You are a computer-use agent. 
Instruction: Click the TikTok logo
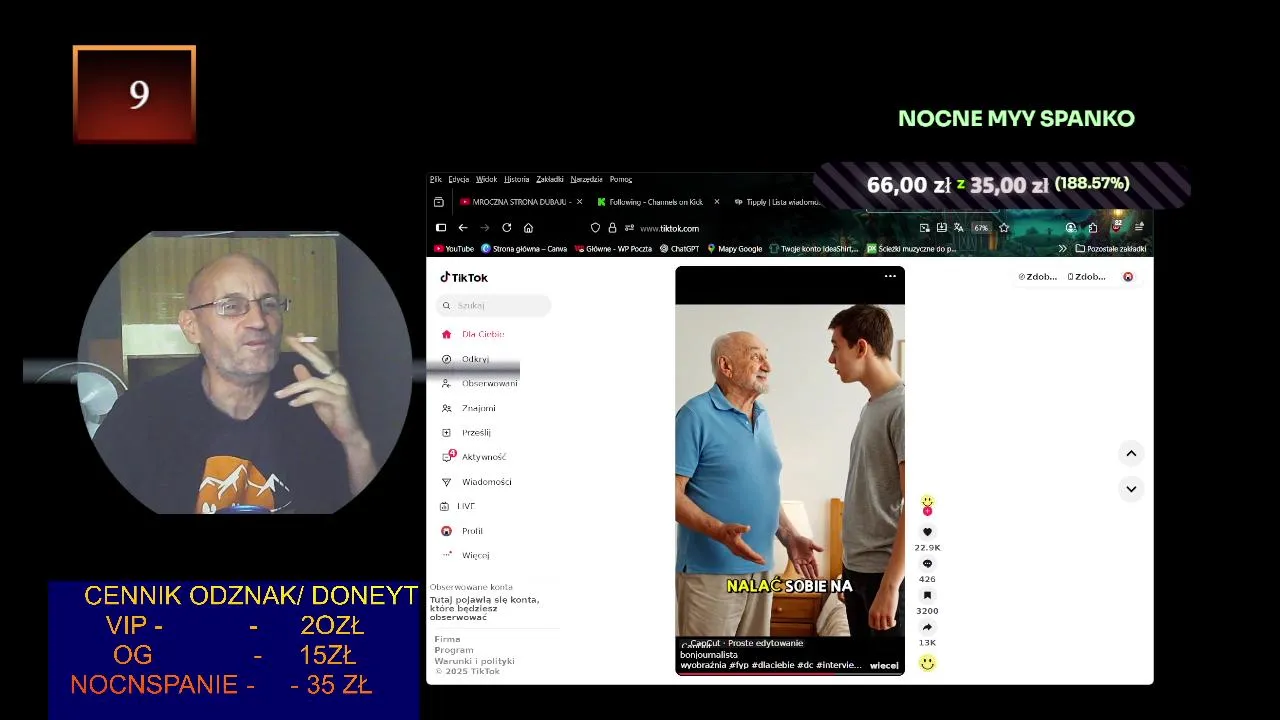point(464,277)
